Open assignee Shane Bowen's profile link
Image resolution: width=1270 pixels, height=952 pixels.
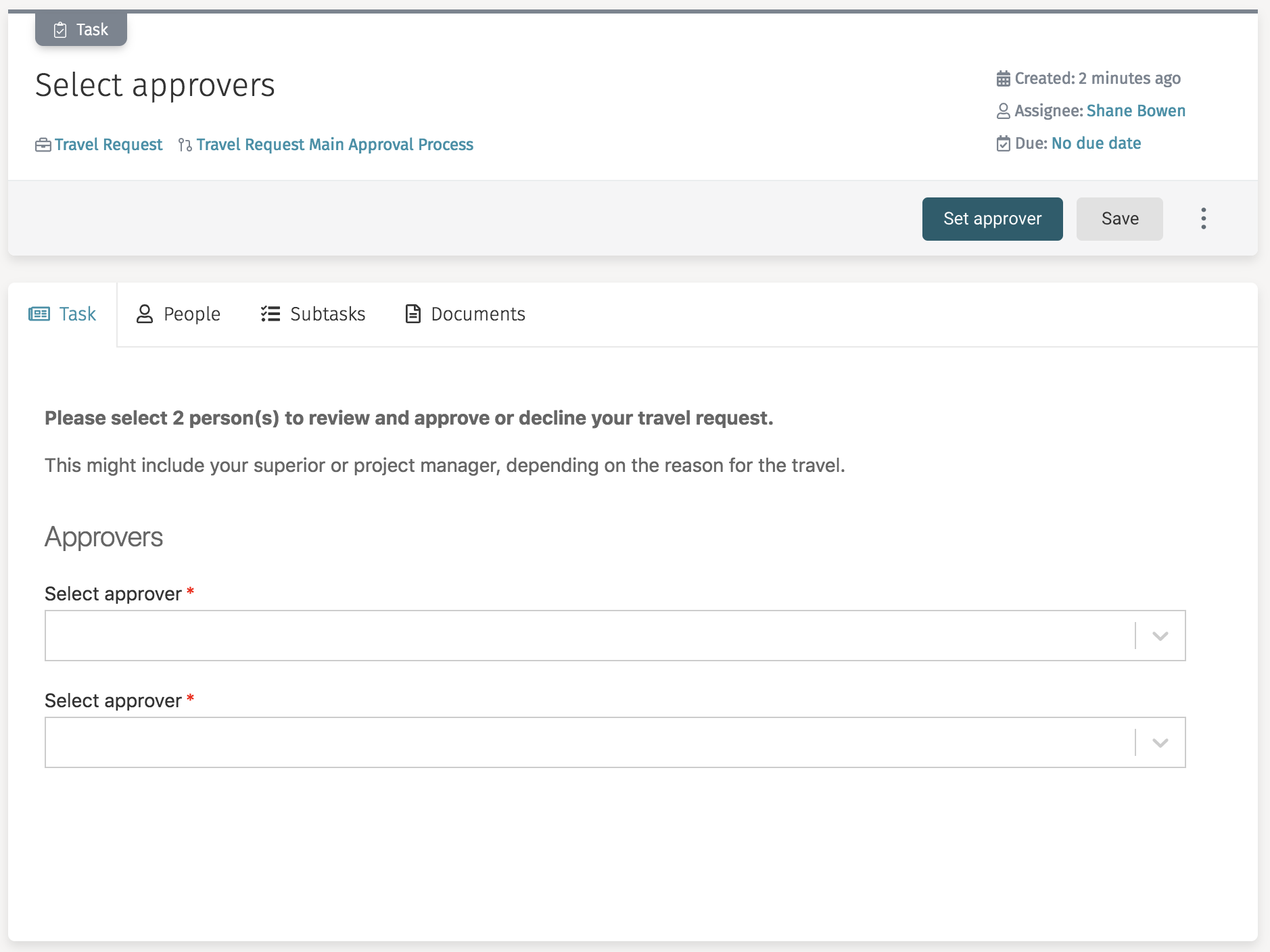(x=1135, y=110)
